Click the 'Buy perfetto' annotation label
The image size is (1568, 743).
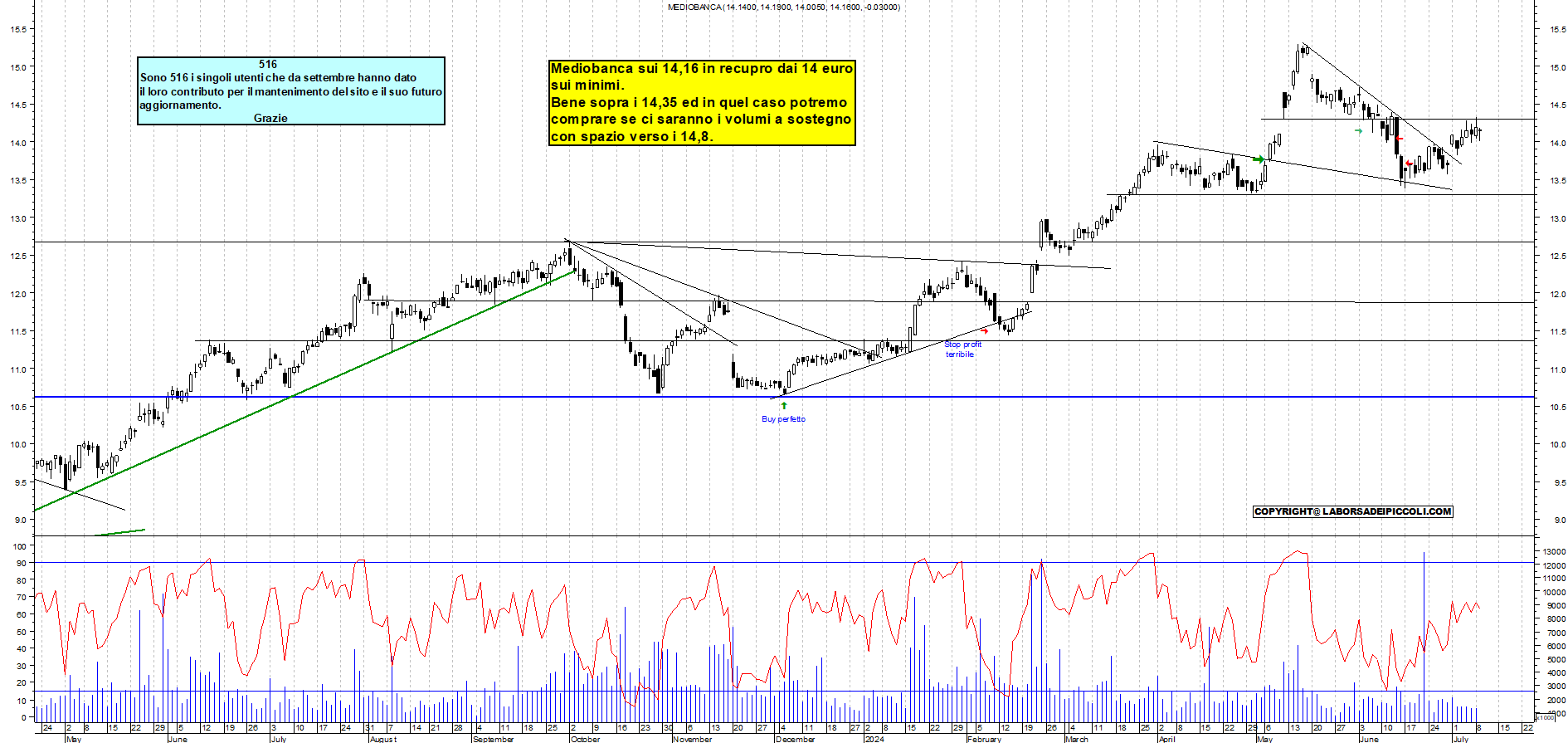pos(783,419)
